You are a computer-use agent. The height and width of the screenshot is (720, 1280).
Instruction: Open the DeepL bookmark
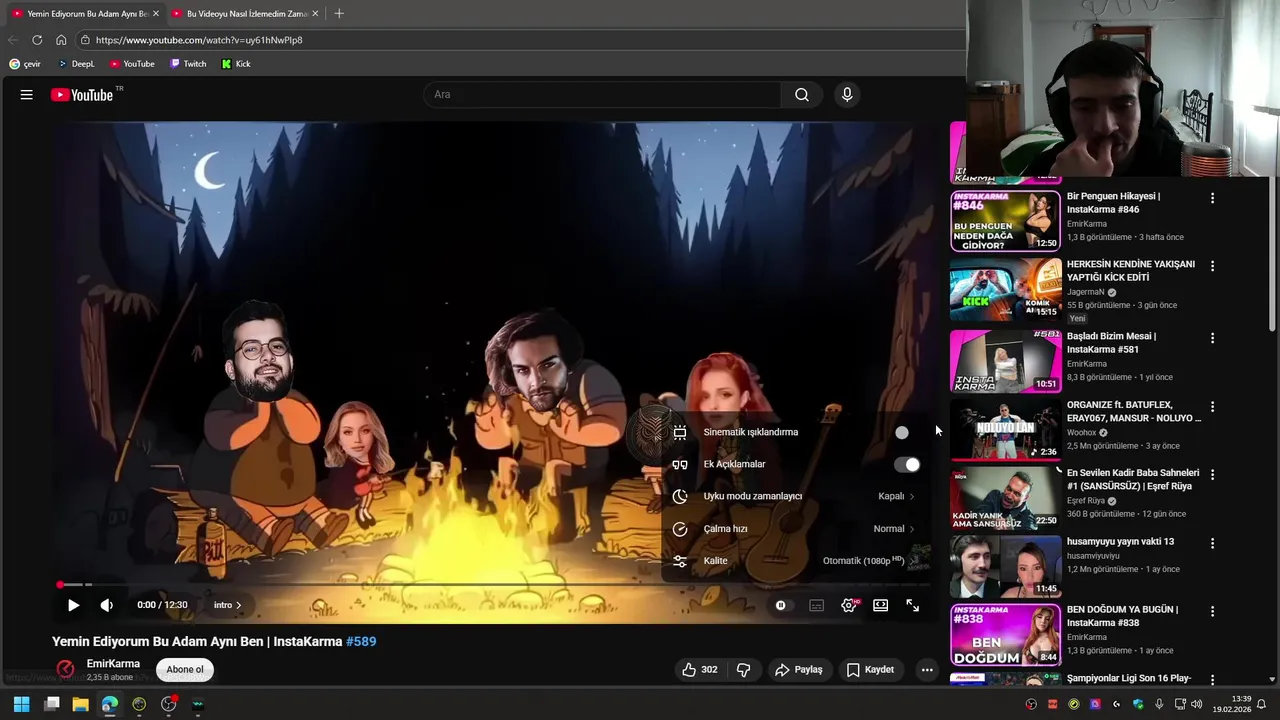tap(76, 64)
